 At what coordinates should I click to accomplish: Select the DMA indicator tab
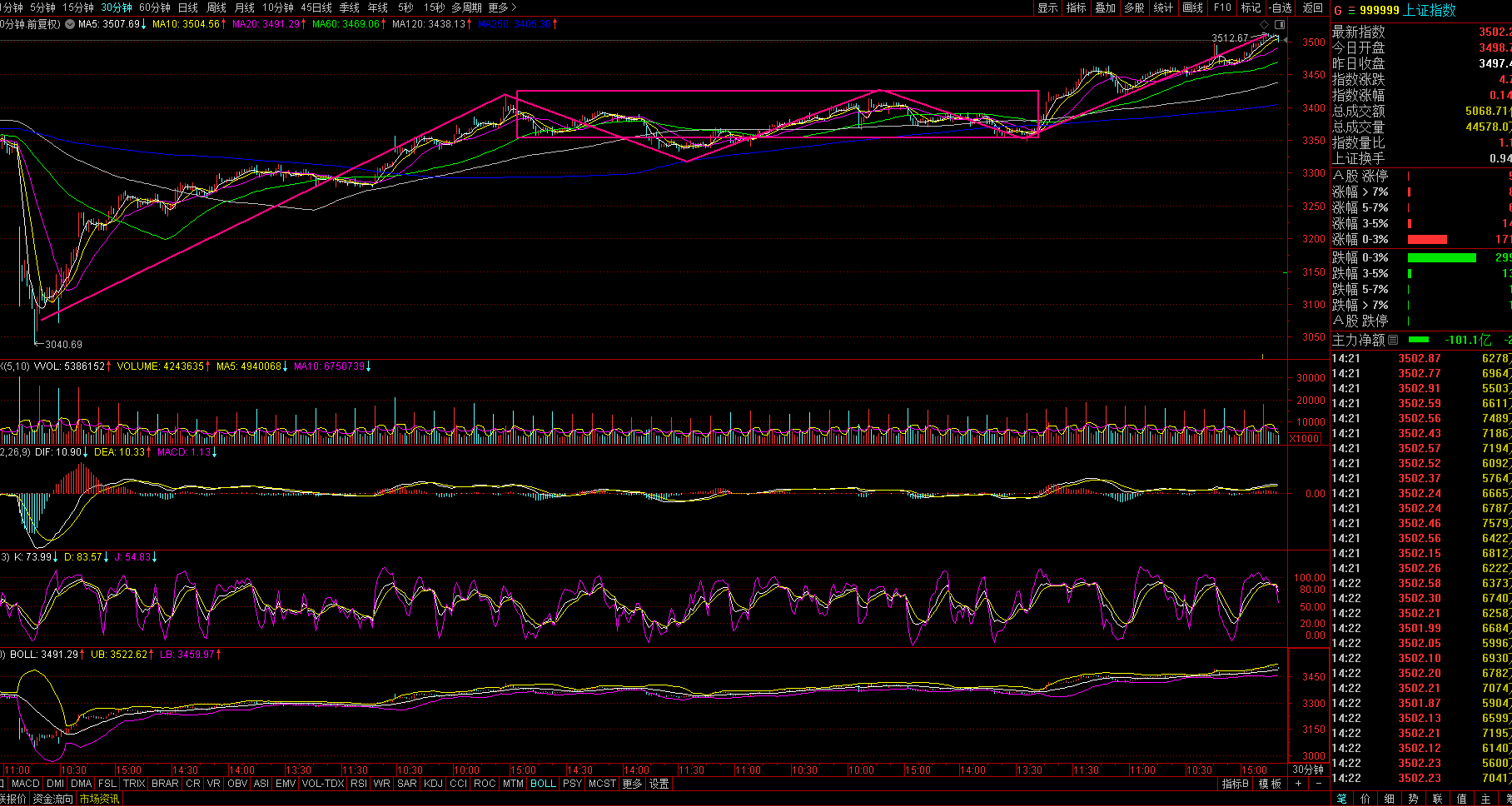point(82,784)
